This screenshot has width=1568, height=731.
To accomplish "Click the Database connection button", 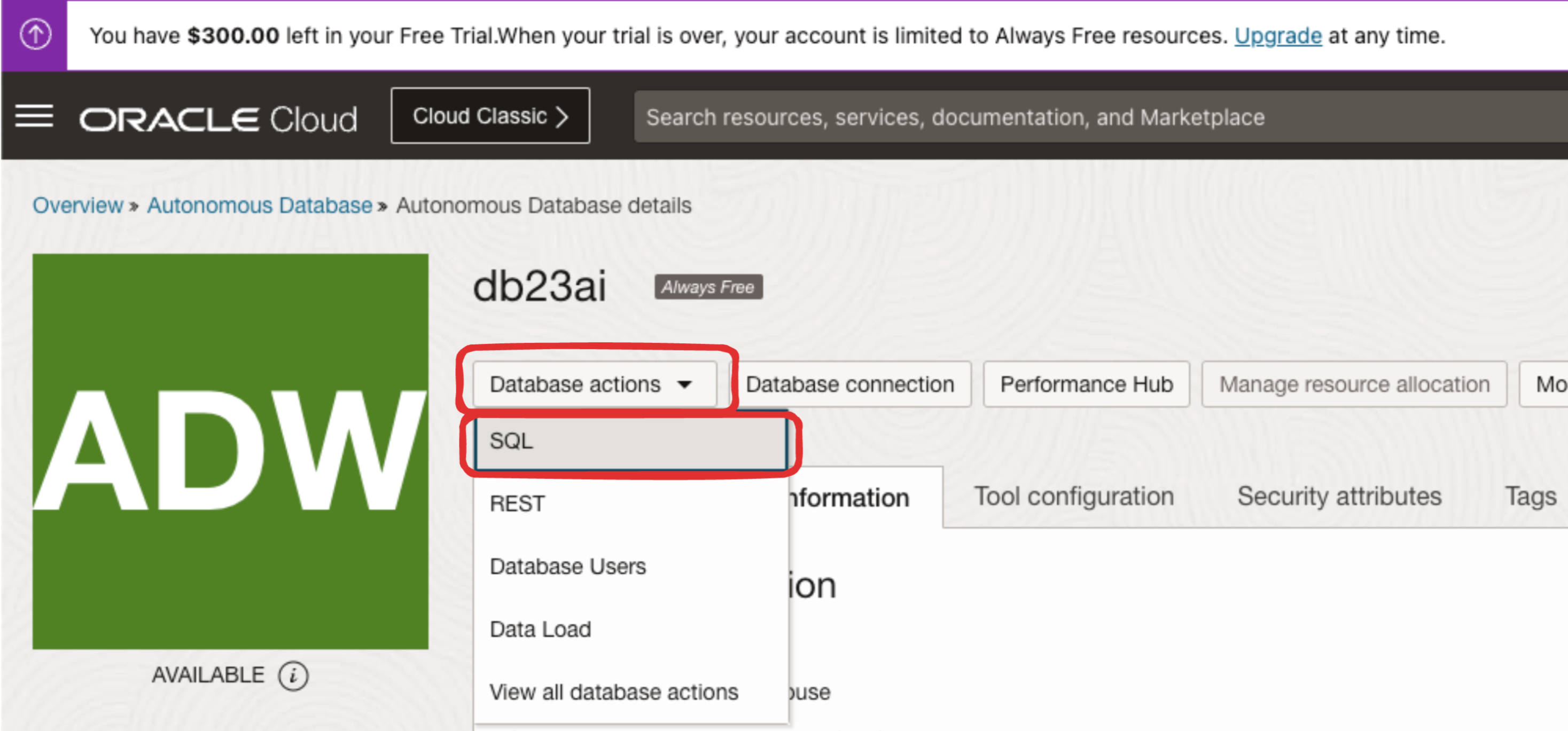I will pyautogui.click(x=851, y=384).
